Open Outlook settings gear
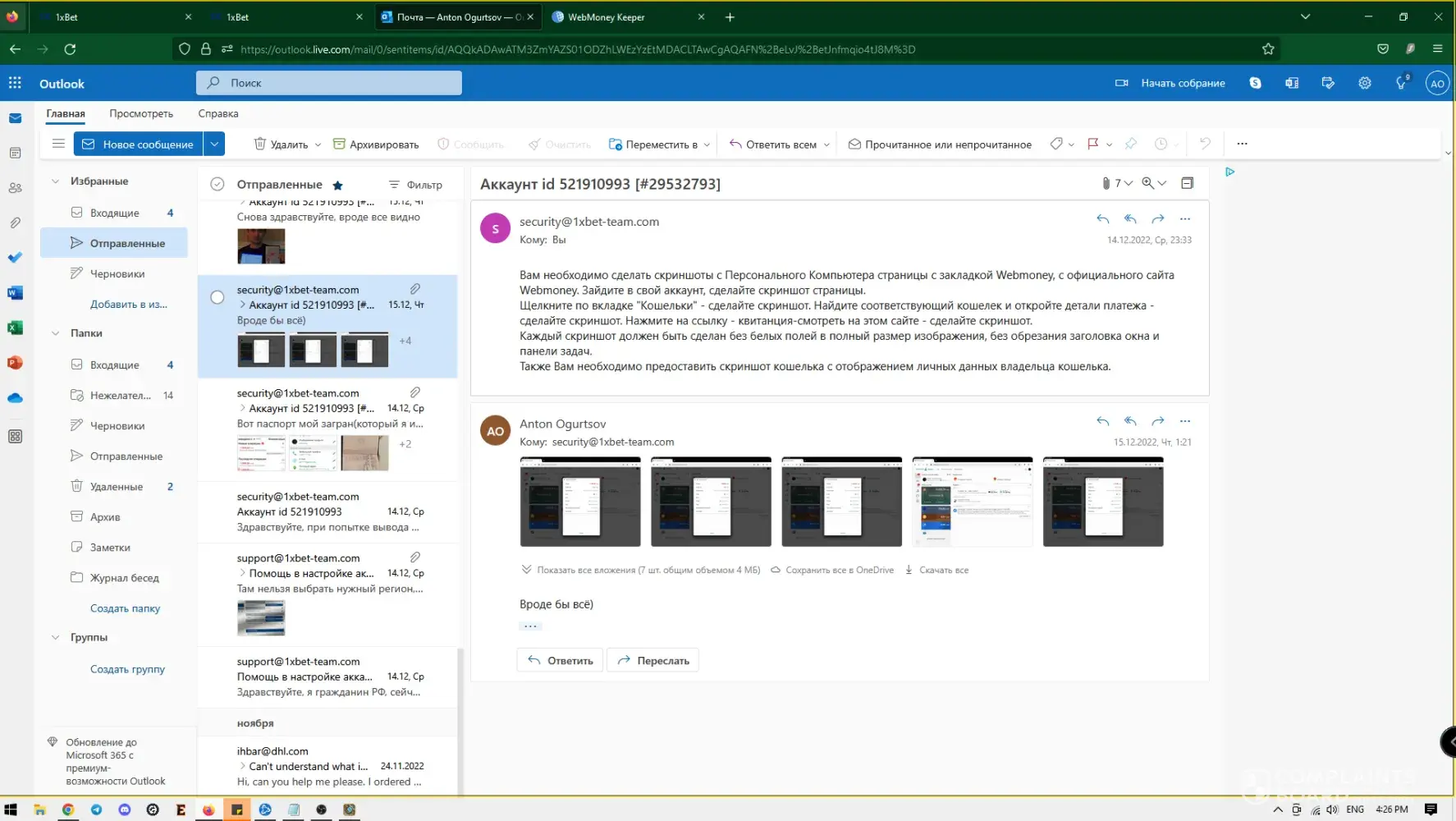 pyautogui.click(x=1364, y=83)
